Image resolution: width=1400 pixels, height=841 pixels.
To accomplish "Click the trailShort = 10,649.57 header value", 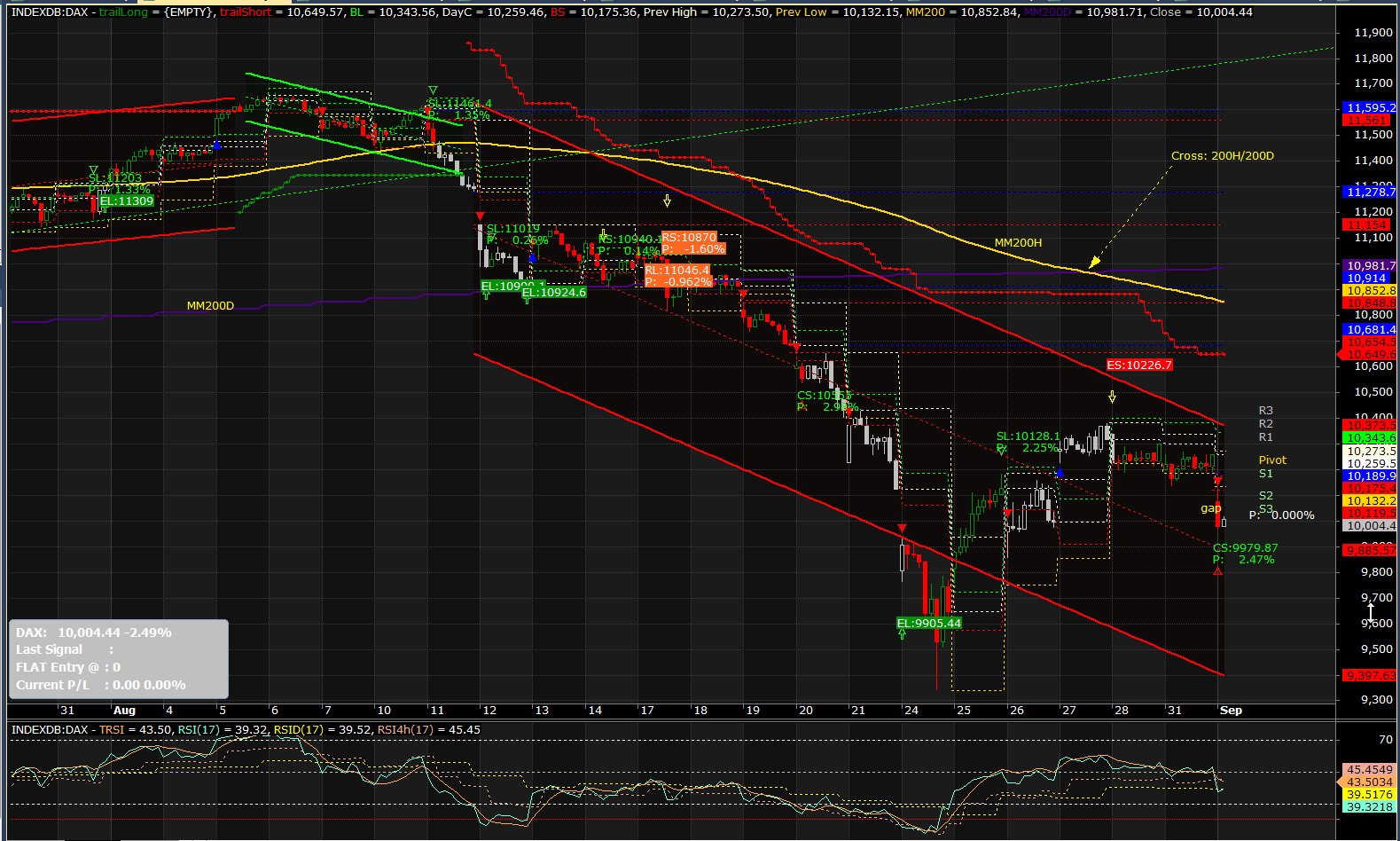I will point(281,12).
